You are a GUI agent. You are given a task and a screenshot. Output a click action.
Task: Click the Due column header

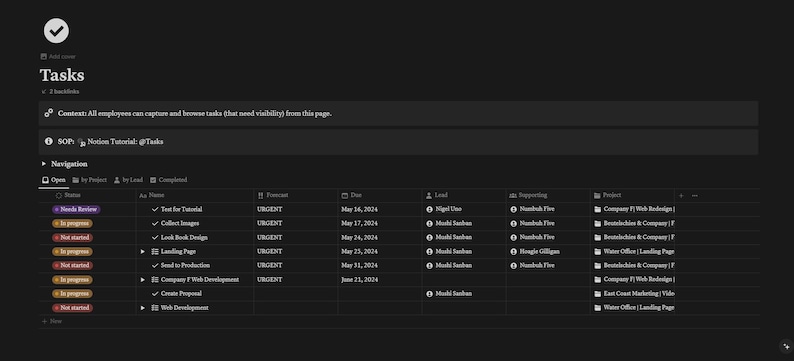380,195
